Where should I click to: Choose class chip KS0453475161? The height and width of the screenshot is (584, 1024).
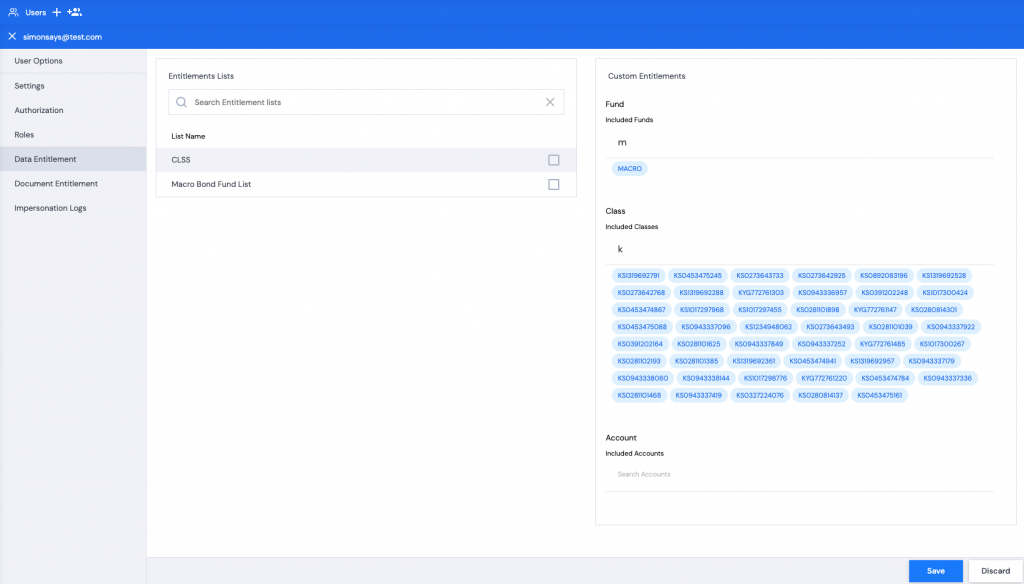pos(880,395)
